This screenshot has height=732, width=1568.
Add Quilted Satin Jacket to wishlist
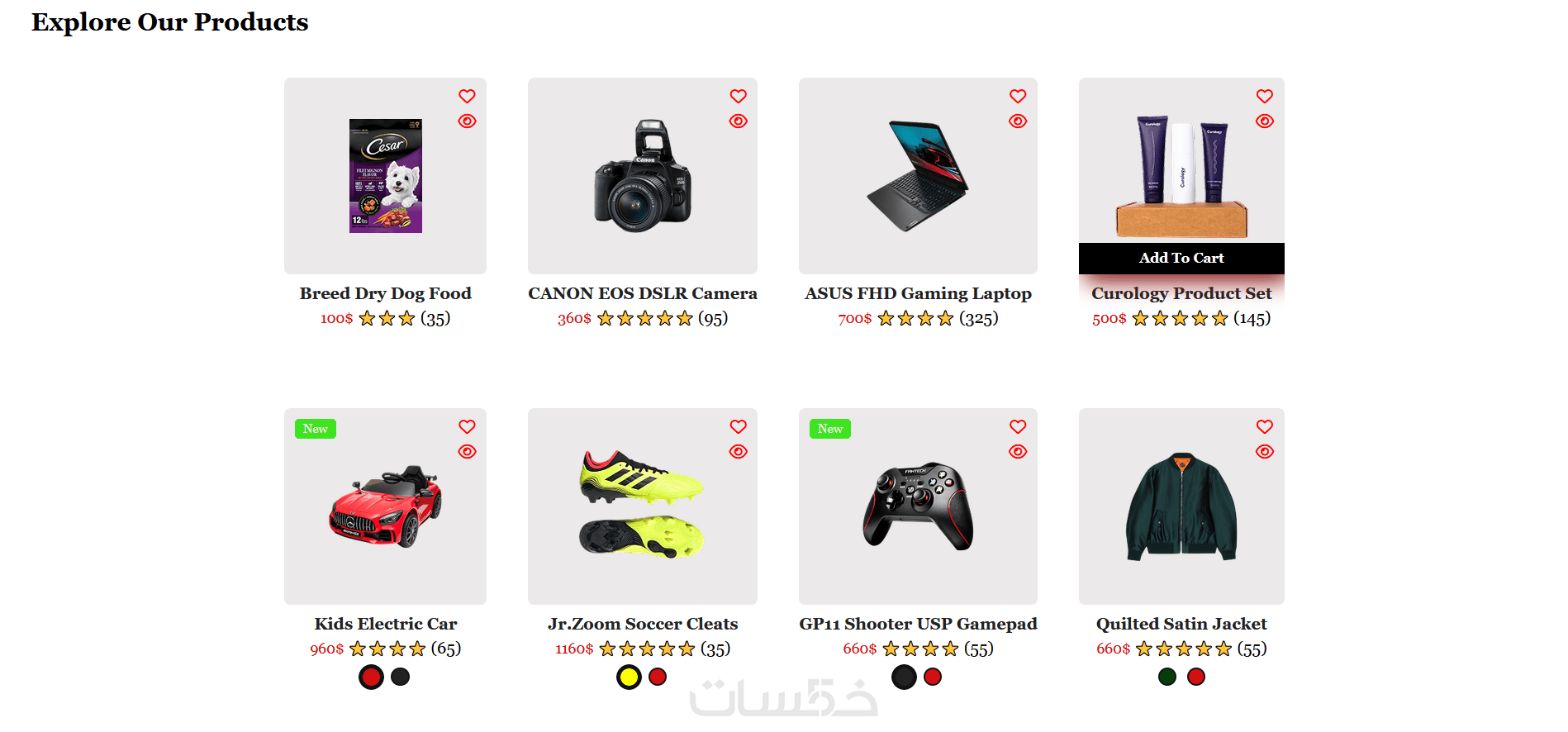pos(1264,426)
